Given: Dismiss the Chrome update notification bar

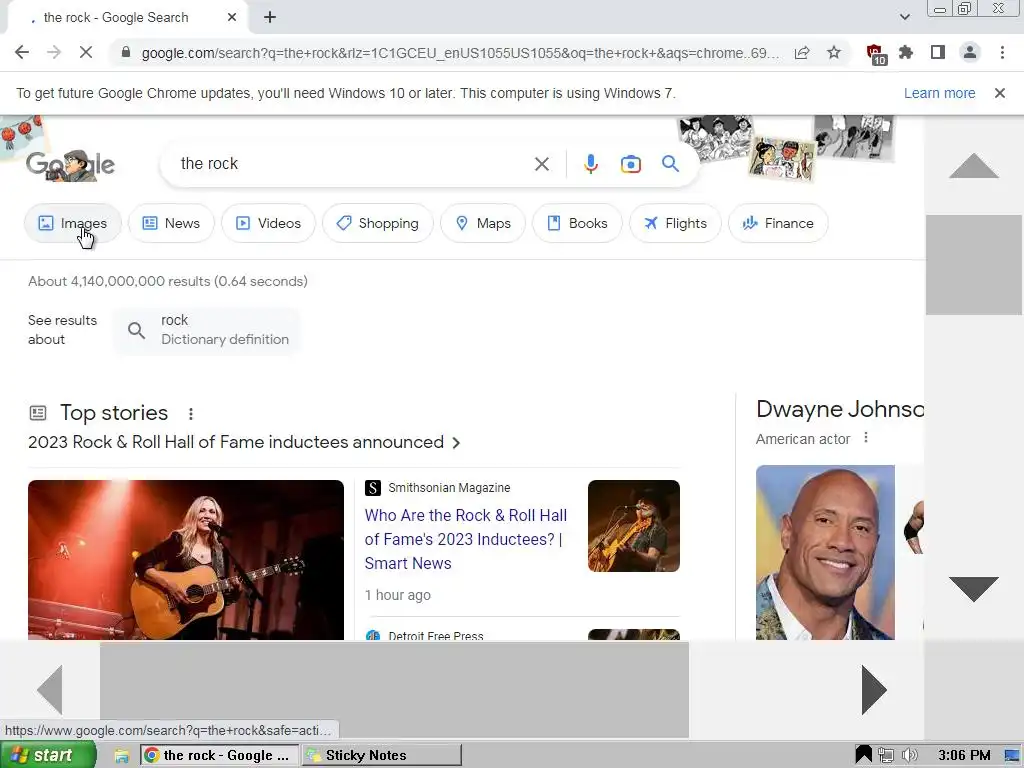Looking at the screenshot, I should (x=1000, y=93).
